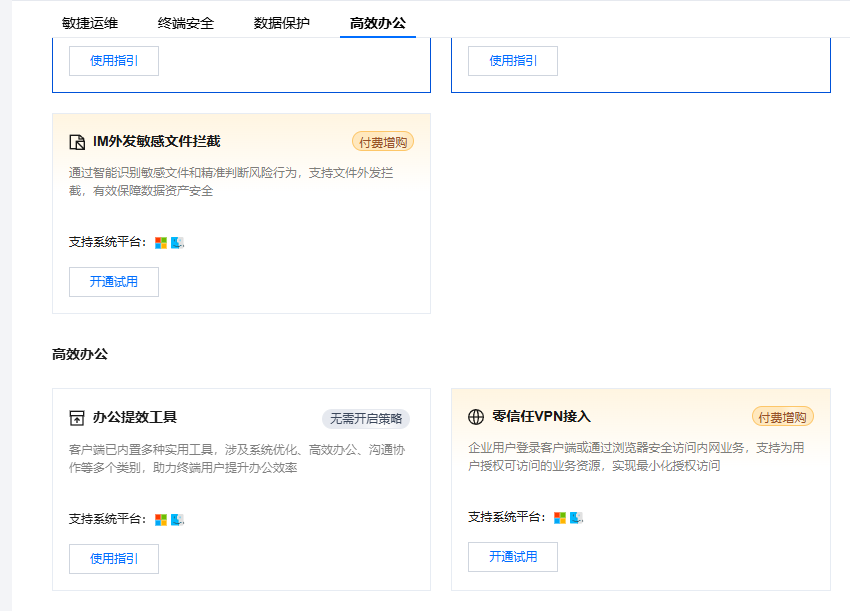Click 付费增购 badge on IM外发敏感文件拦截 card
The image size is (850, 611).
pyautogui.click(x=383, y=142)
